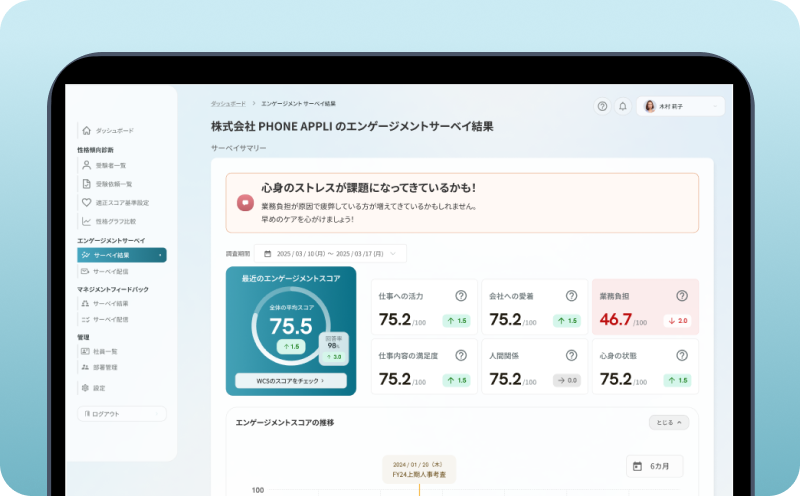Click the help icon on 会社への愛着 card
Screen dimensions: 800x496
pyautogui.click(x=571, y=295)
